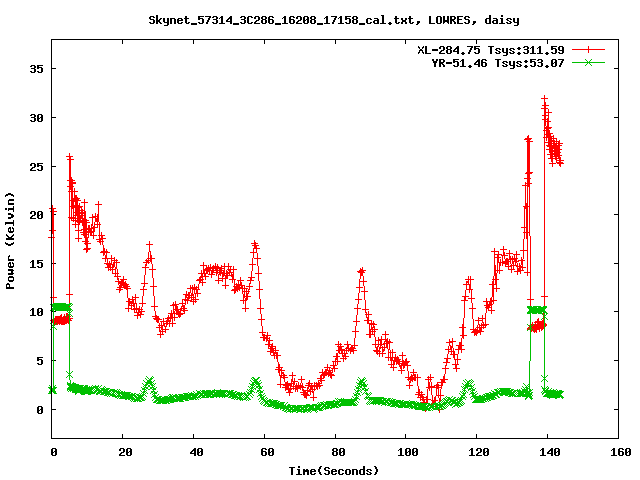
Task: Click the red XL legend line sample
Action: click(588, 50)
